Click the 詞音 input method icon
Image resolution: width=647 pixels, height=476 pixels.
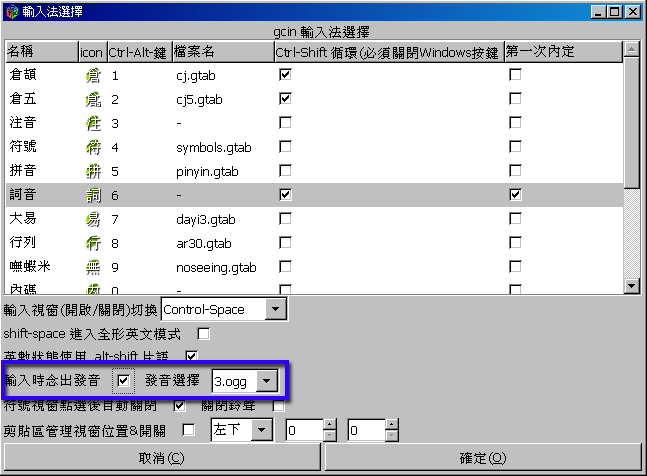click(93, 195)
